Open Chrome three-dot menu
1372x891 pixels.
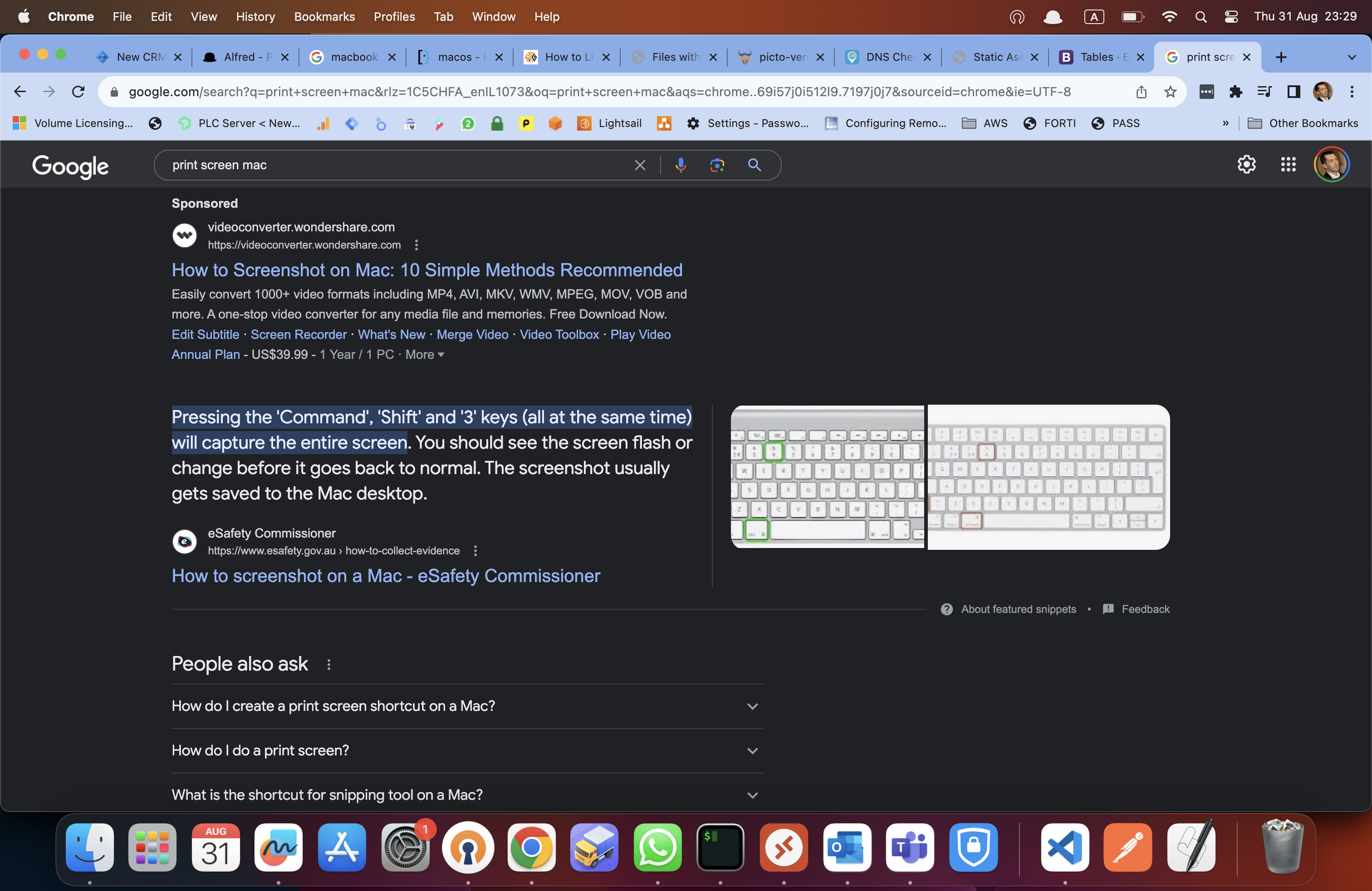click(x=1352, y=92)
